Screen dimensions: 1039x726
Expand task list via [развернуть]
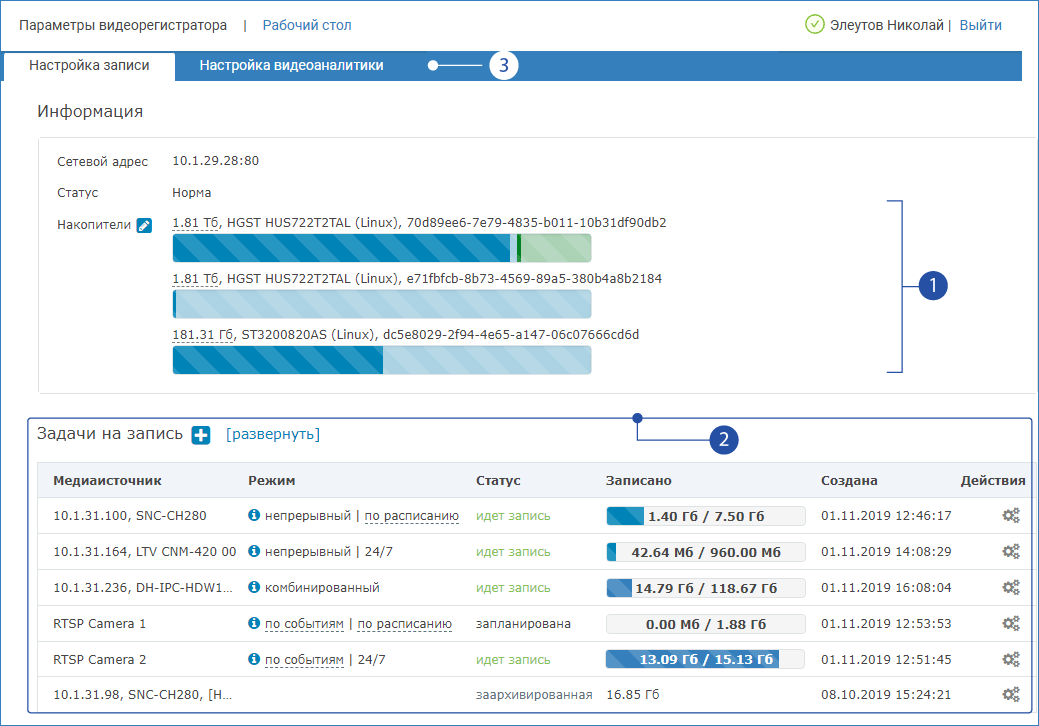pyautogui.click(x=273, y=435)
